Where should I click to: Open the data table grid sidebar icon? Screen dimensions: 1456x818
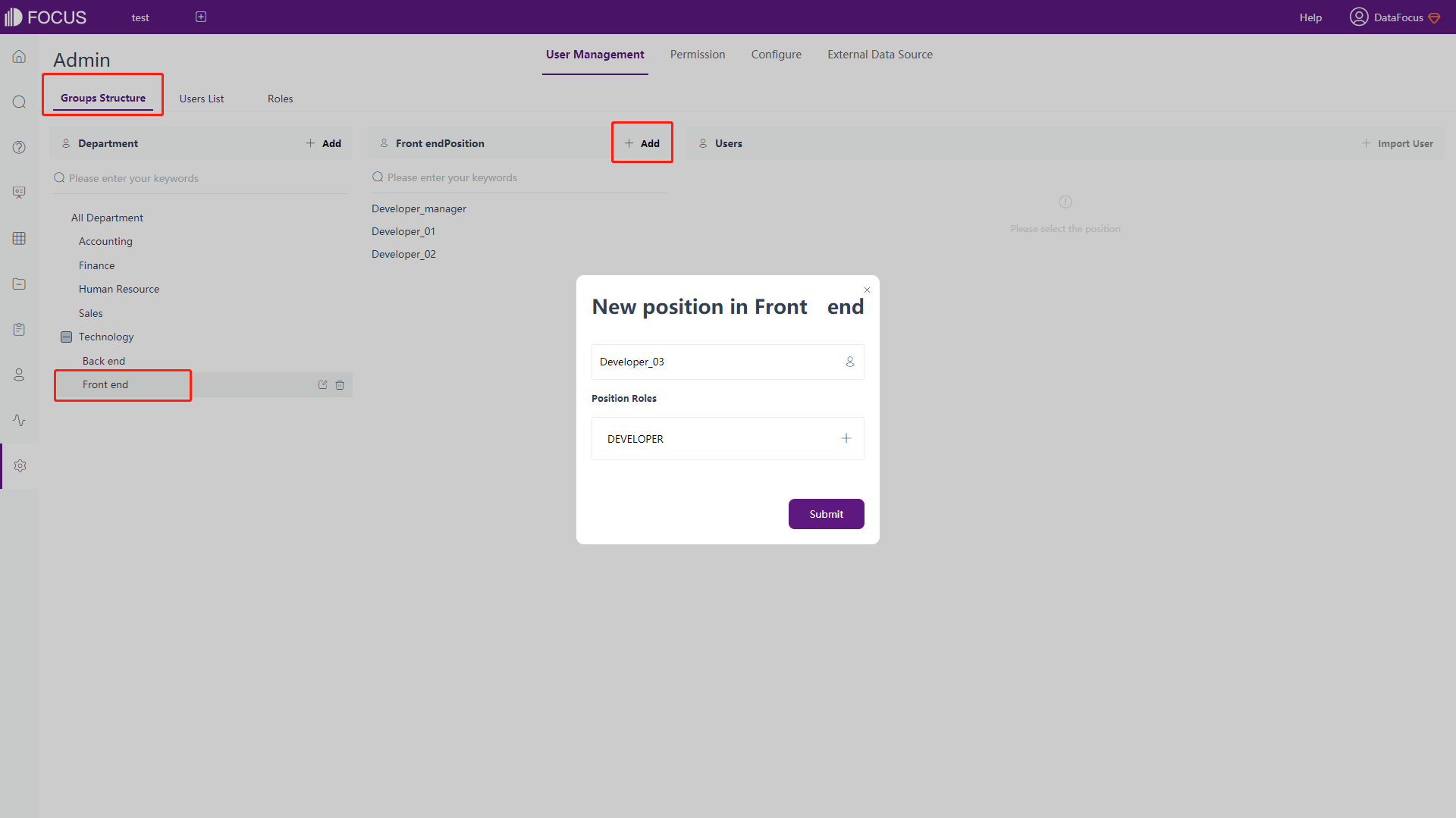(x=19, y=238)
